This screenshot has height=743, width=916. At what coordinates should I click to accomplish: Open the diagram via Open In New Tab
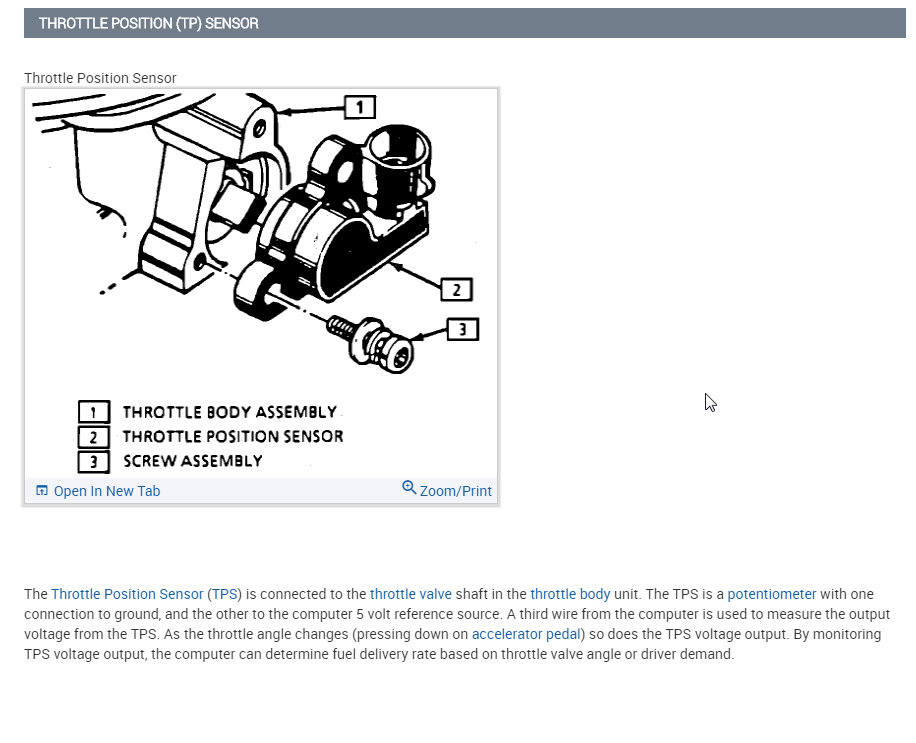tap(106, 491)
